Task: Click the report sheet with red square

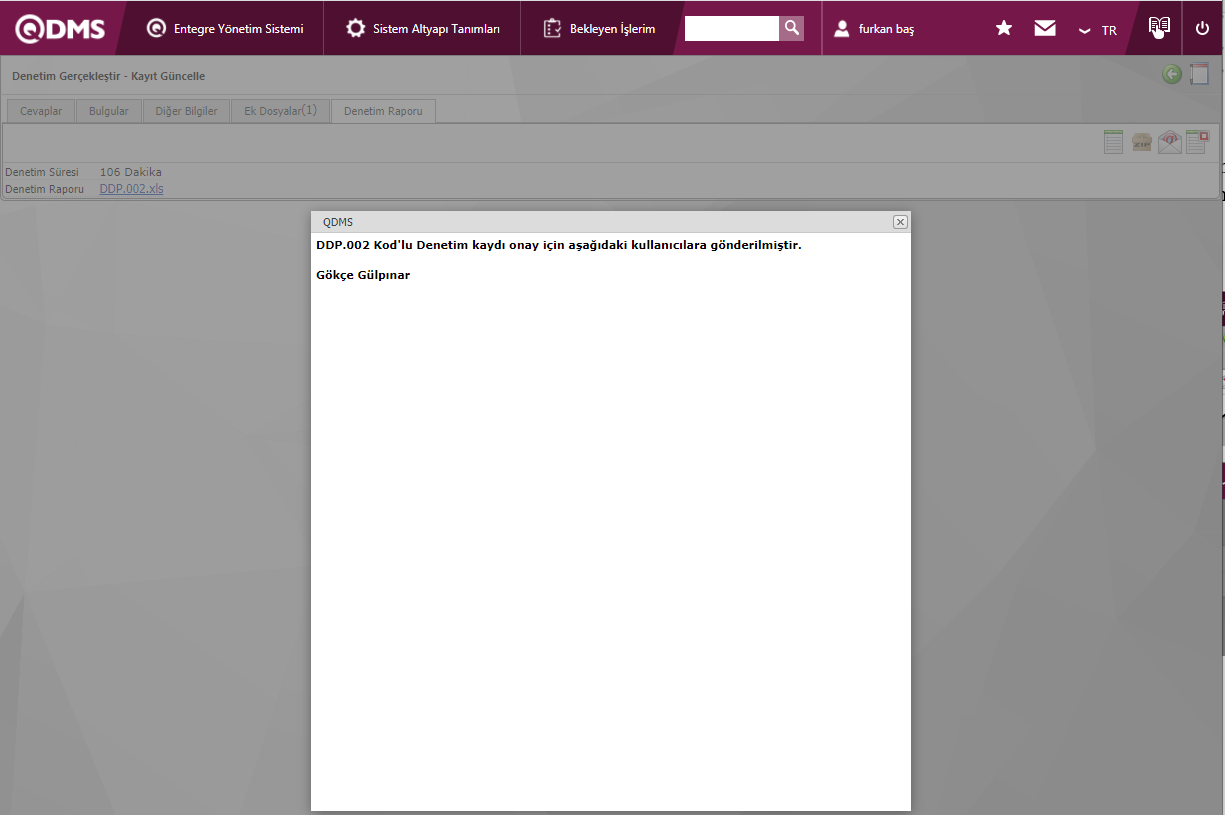Action: pyautogui.click(x=1197, y=142)
